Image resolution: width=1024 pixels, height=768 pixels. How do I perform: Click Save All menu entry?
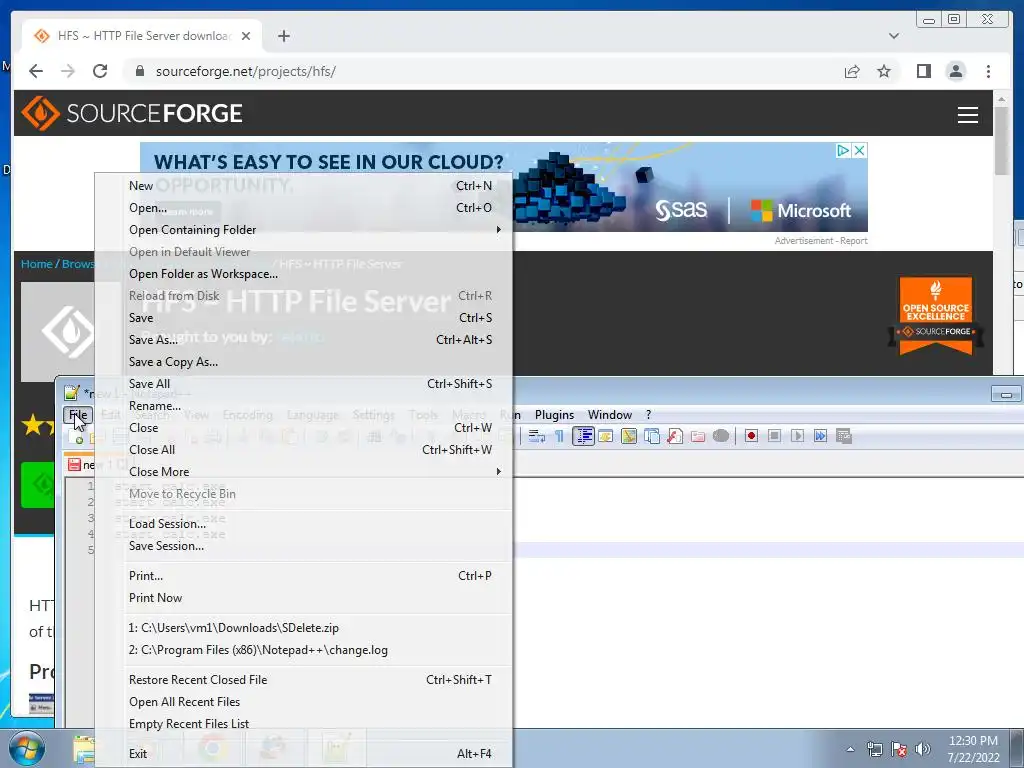click(304, 384)
